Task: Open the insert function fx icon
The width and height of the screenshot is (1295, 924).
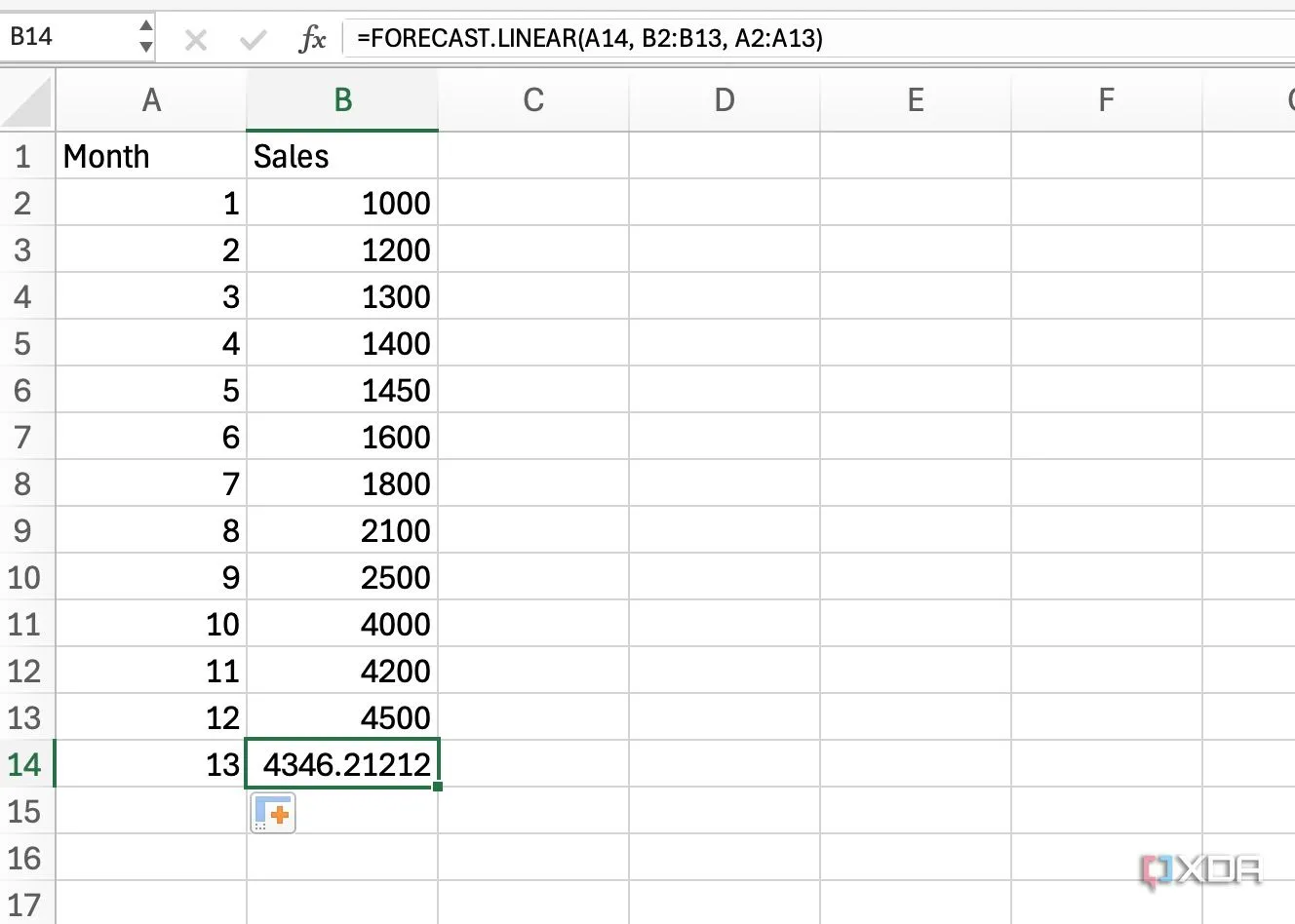Action: point(312,39)
